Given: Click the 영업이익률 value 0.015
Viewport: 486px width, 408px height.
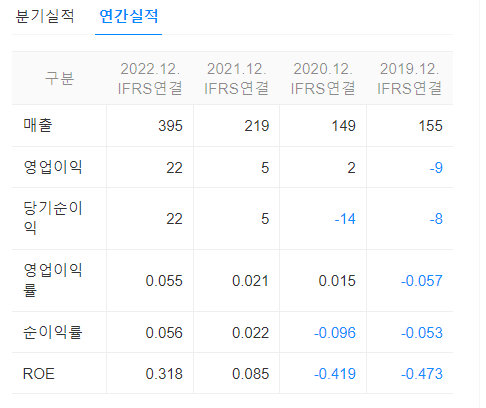Looking at the screenshot, I should pyautogui.click(x=337, y=281).
